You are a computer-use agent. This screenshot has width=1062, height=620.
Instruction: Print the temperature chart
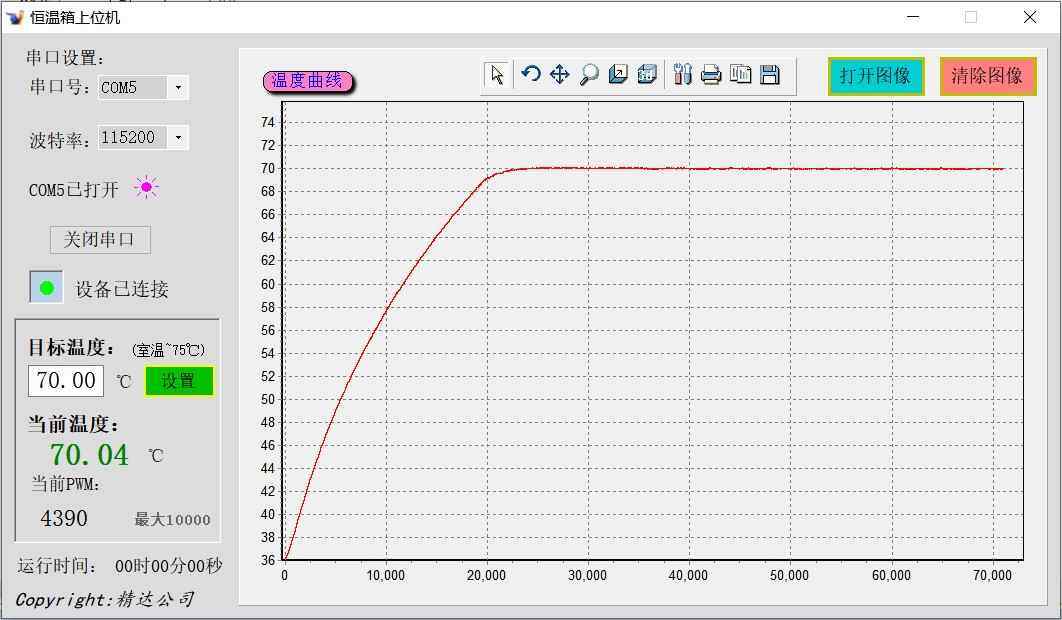pyautogui.click(x=710, y=74)
